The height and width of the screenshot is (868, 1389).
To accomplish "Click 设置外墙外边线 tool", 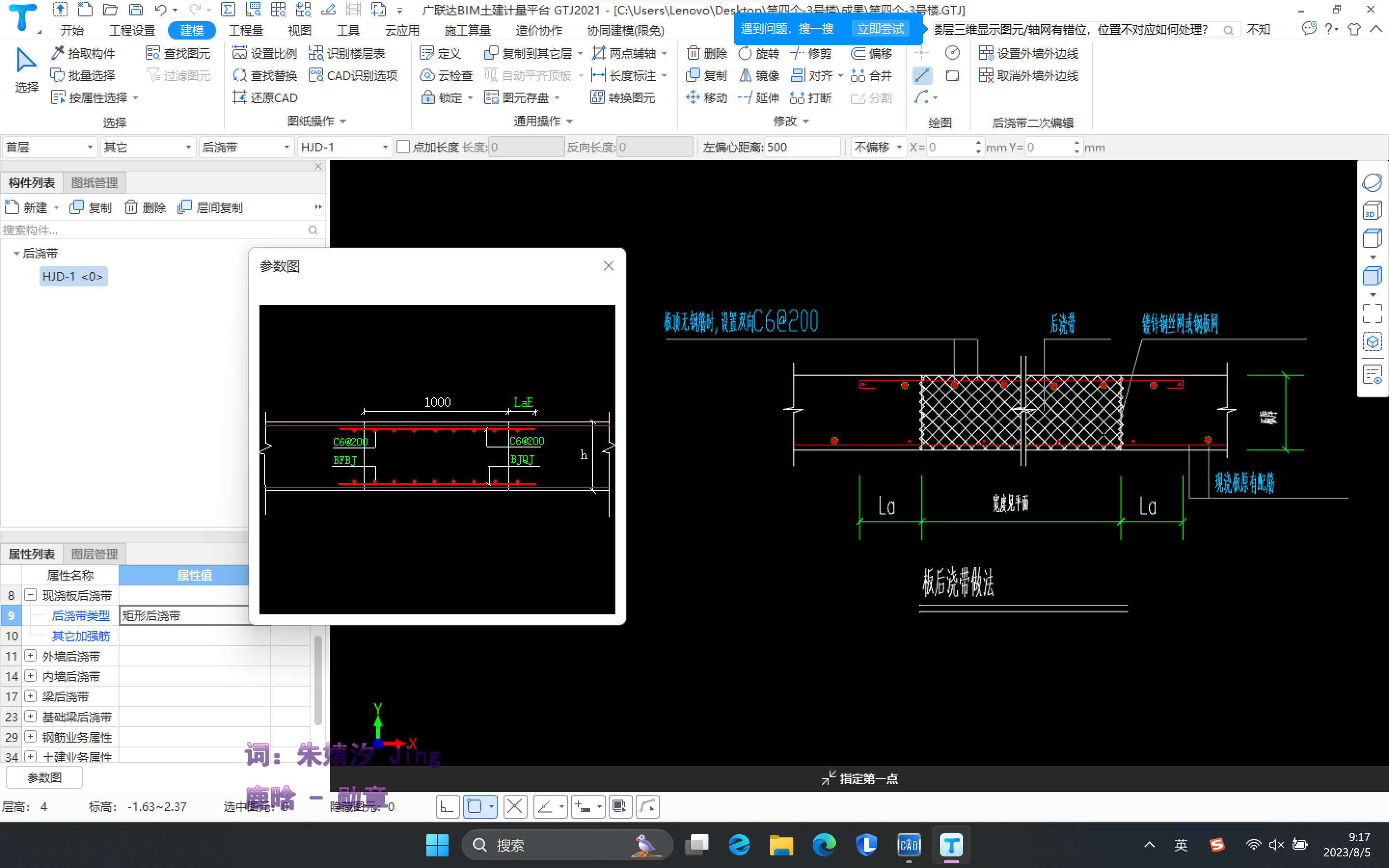I will click(1029, 54).
